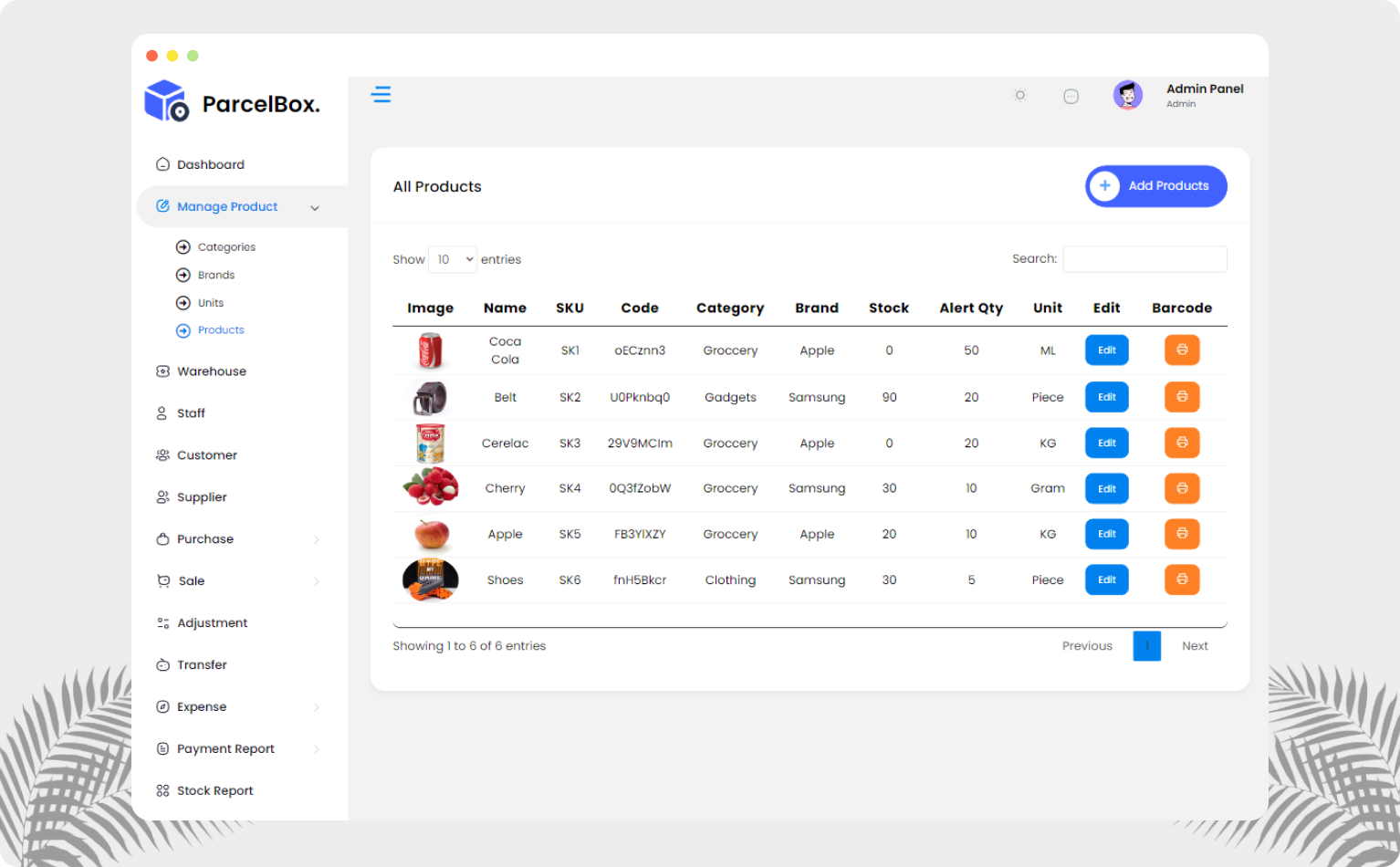Select the theme/settings gear icon in topbar
Image resolution: width=1400 pixels, height=867 pixels.
tap(1019, 95)
